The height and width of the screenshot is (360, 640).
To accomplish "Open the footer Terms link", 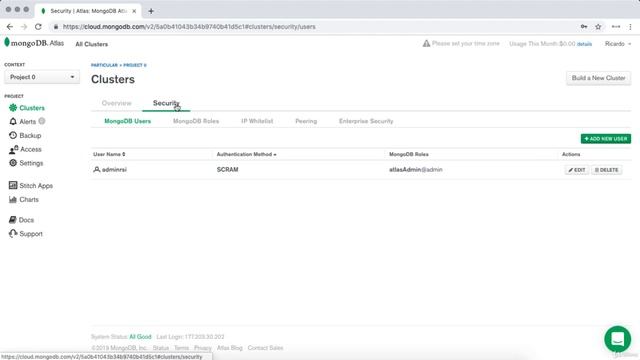I will tap(181, 348).
